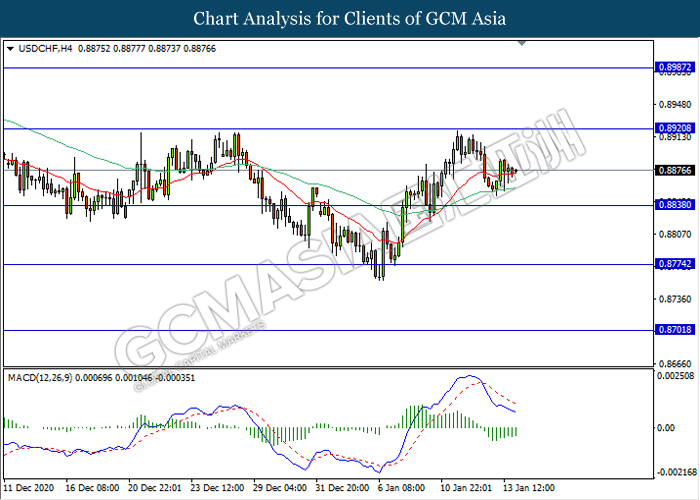The height and width of the screenshot is (500, 700).
Task: Click the chart title mentioning GCM Asia
Action: (349, 19)
